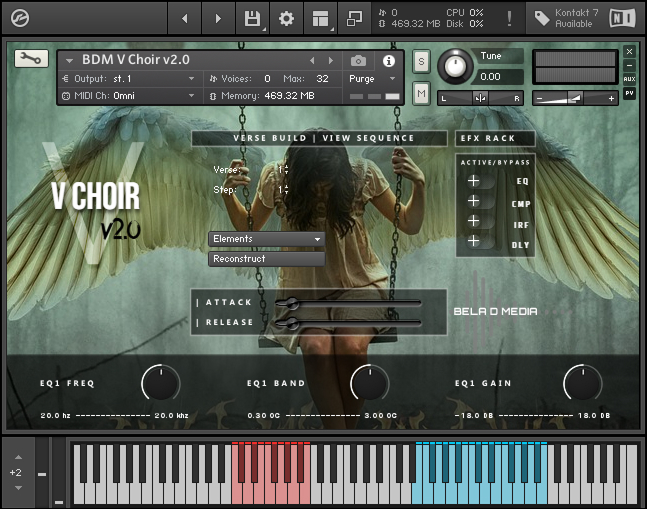
Task: Click the pan L-R slider
Action: [x=480, y=98]
